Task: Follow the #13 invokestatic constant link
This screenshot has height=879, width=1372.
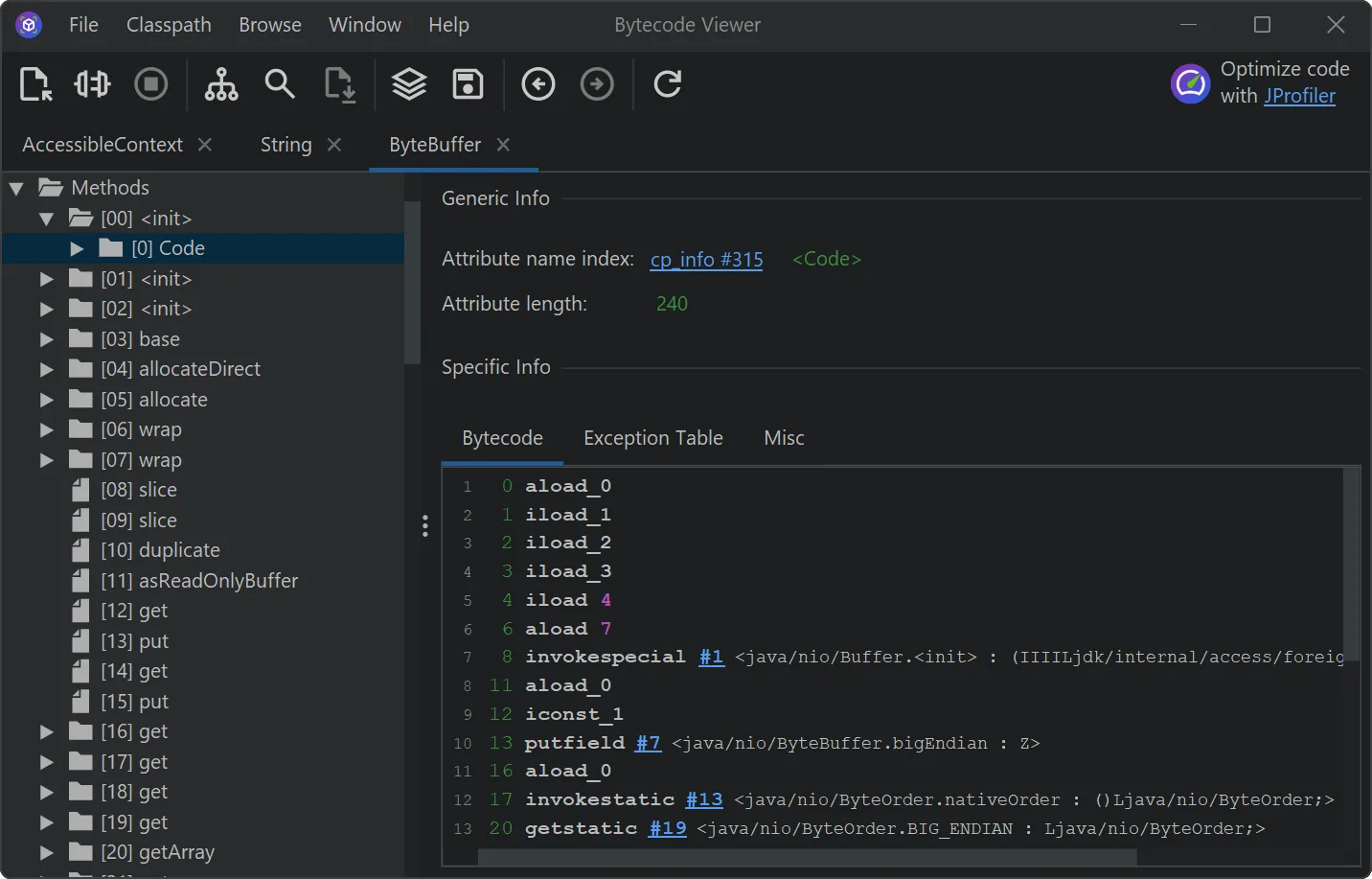Action: [x=704, y=799]
